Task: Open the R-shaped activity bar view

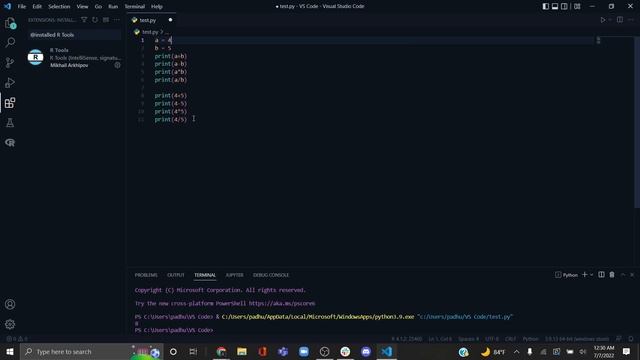Action: click(10, 142)
